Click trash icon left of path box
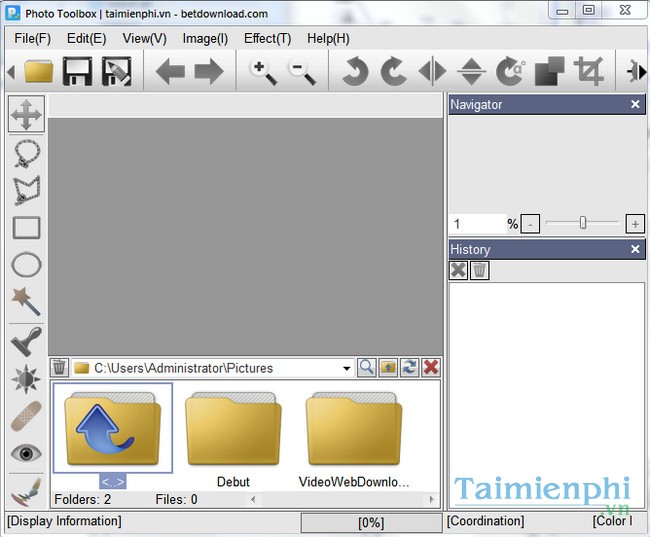The image size is (650, 537). coord(59,367)
